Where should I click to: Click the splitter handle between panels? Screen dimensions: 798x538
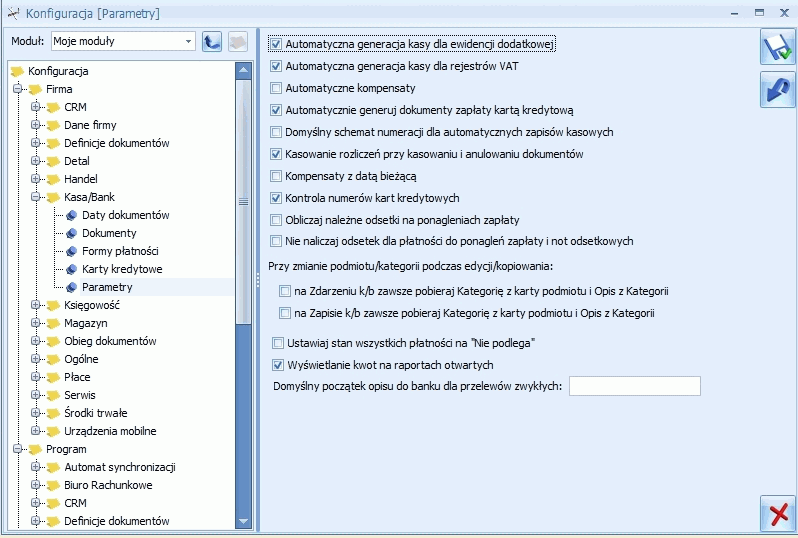(x=258, y=280)
